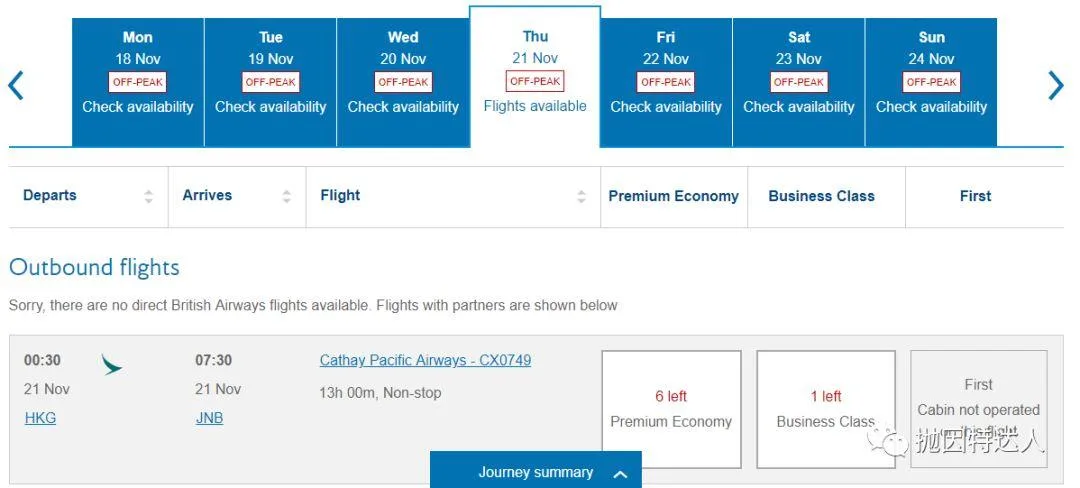Screen dimensions: 1080x488
Task: Choose Wed 20 Nov date tab
Action: [x=403, y=82]
